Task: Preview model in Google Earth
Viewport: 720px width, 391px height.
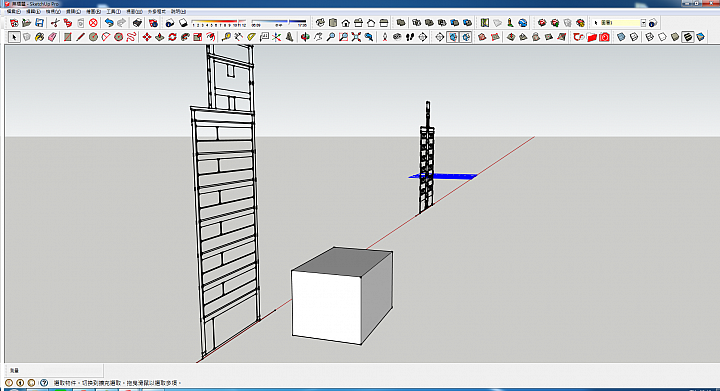Action: pos(523,22)
